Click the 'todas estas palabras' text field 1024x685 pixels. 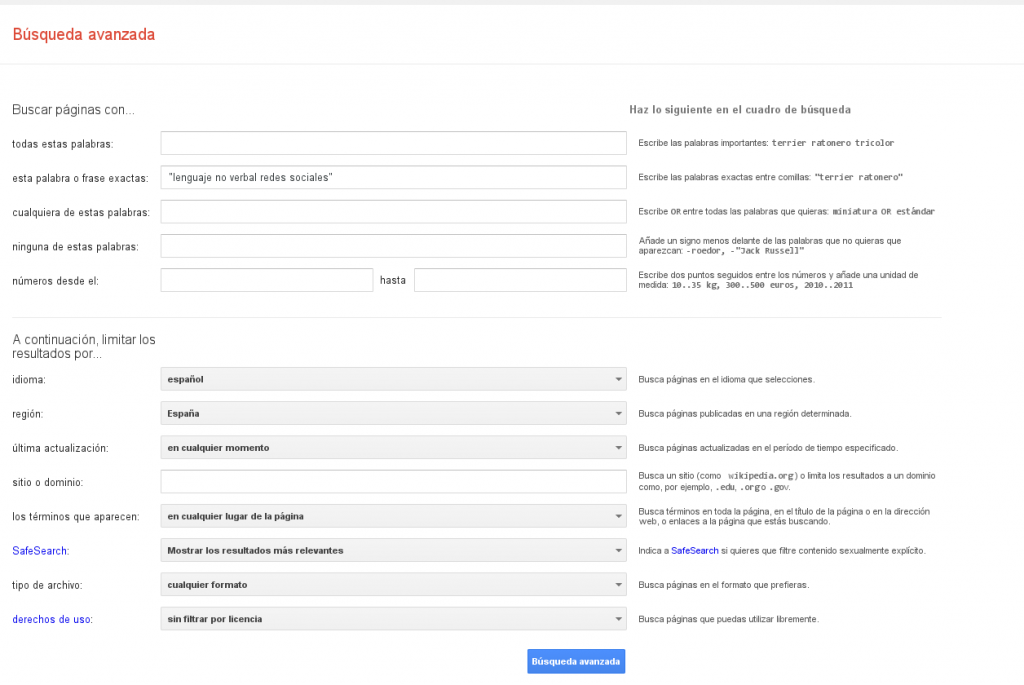click(x=393, y=143)
